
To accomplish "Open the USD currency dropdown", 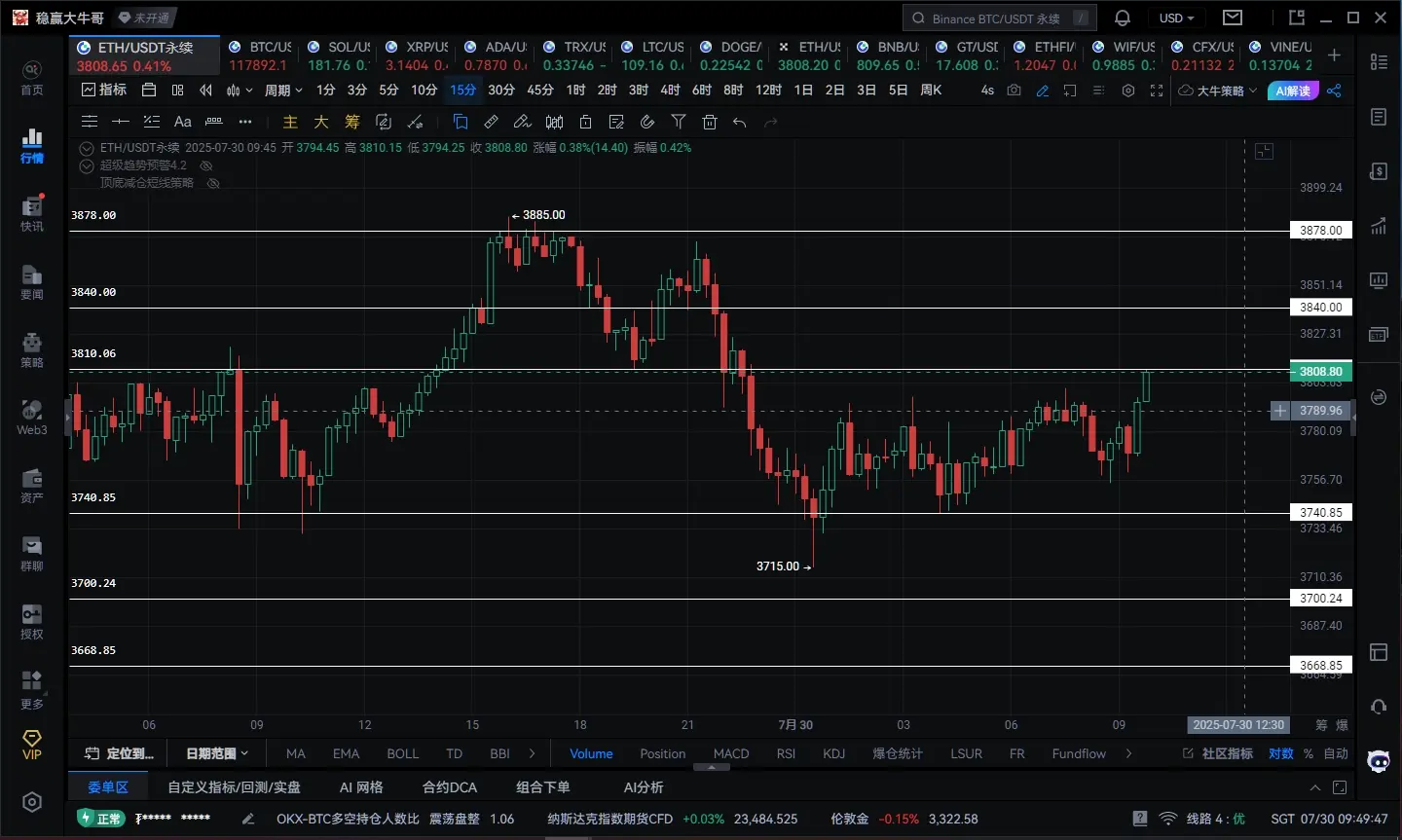I will [1176, 18].
